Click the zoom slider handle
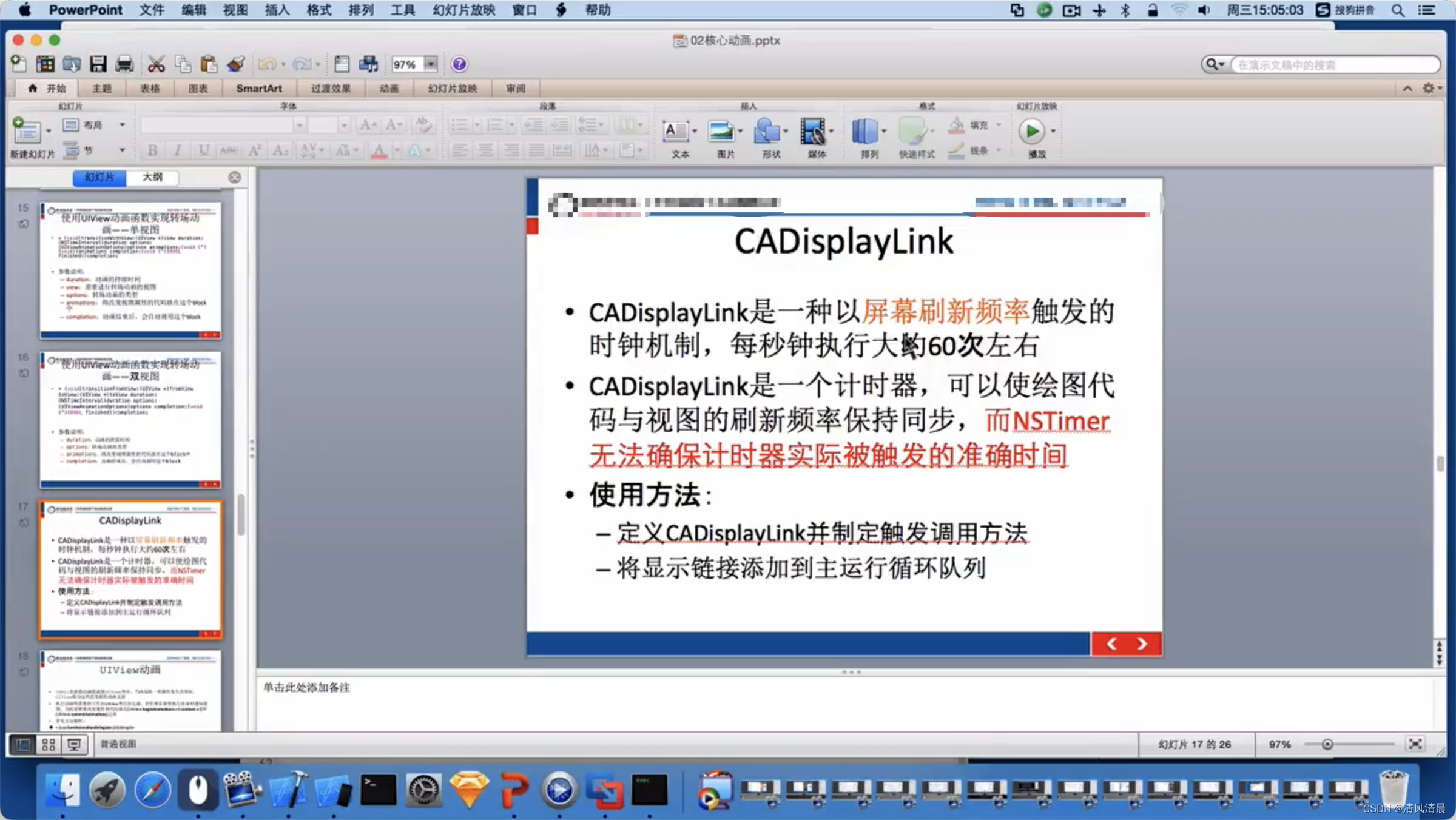The height and width of the screenshot is (820, 1456). (1327, 744)
